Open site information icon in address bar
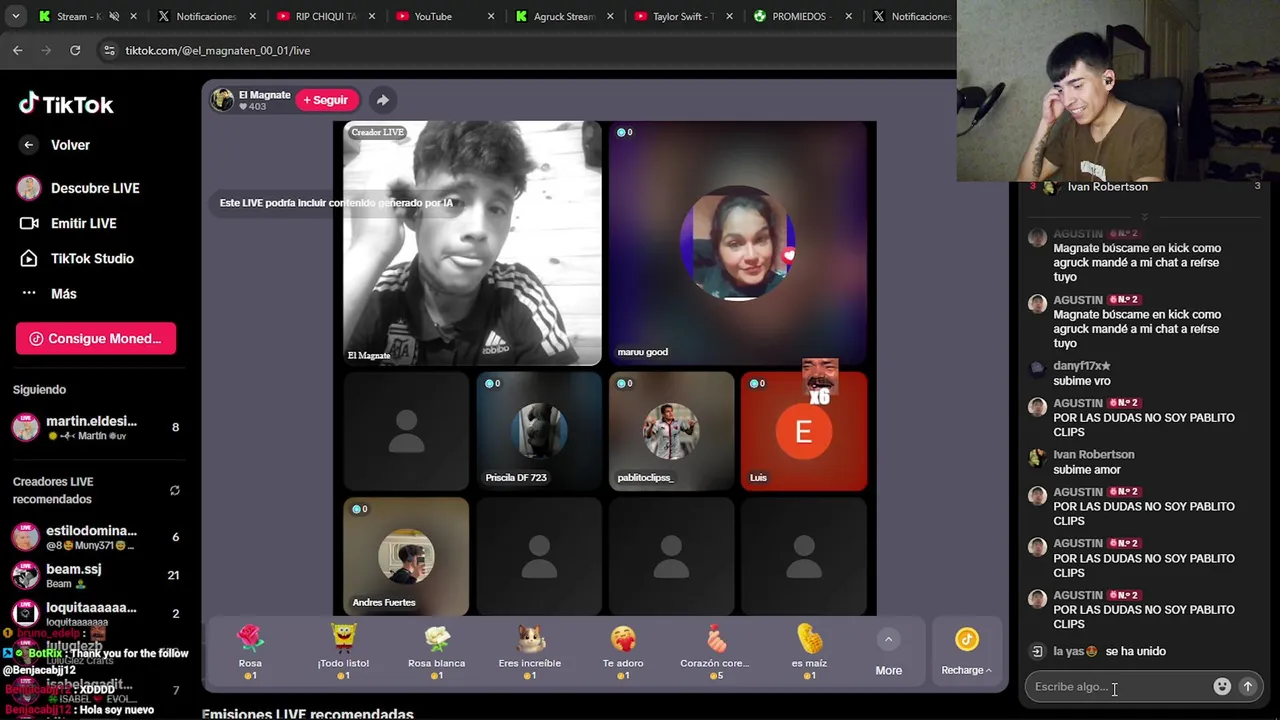Viewport: 1280px width, 720px height. 108,50
